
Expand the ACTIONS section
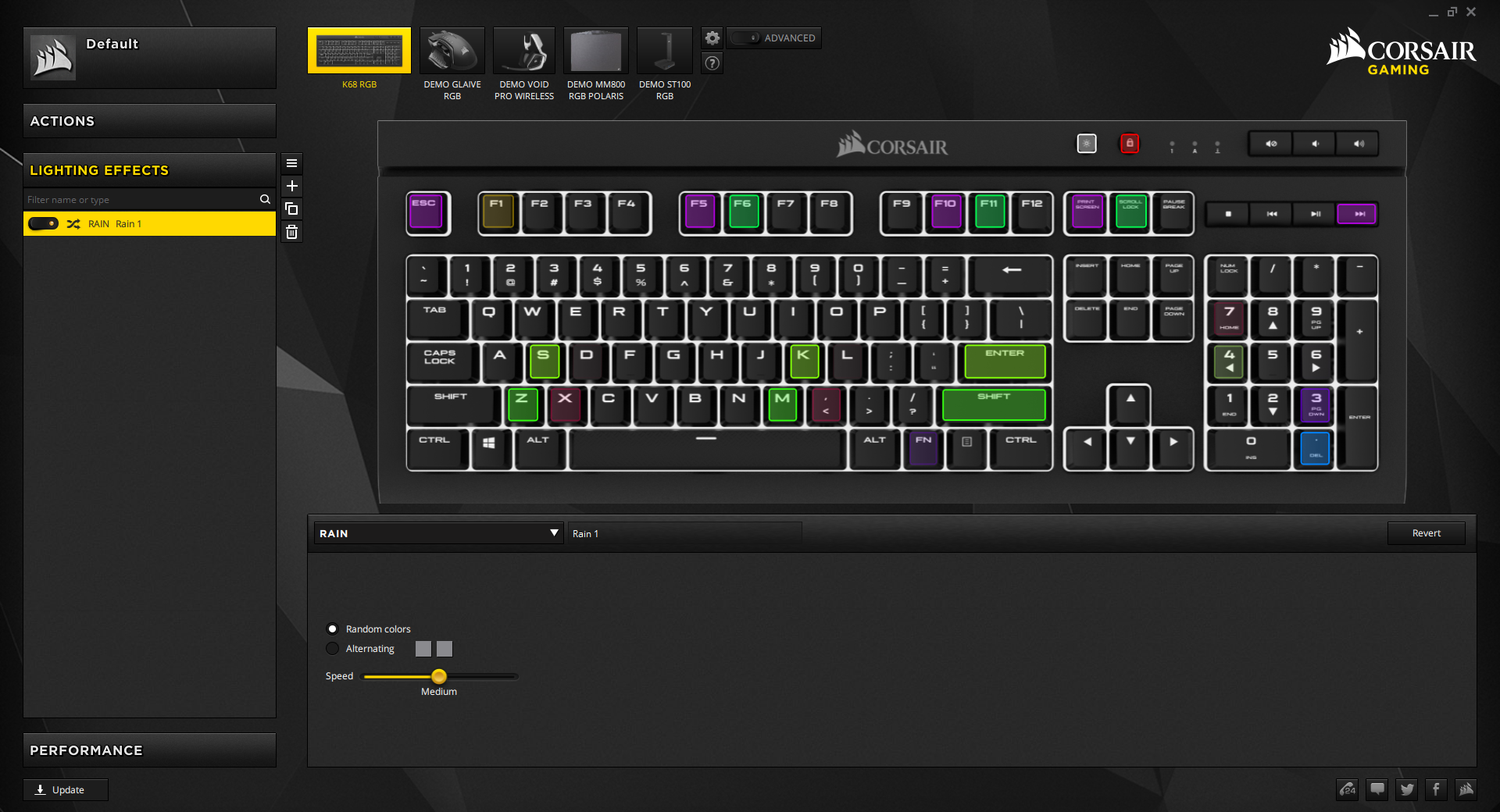(x=149, y=121)
